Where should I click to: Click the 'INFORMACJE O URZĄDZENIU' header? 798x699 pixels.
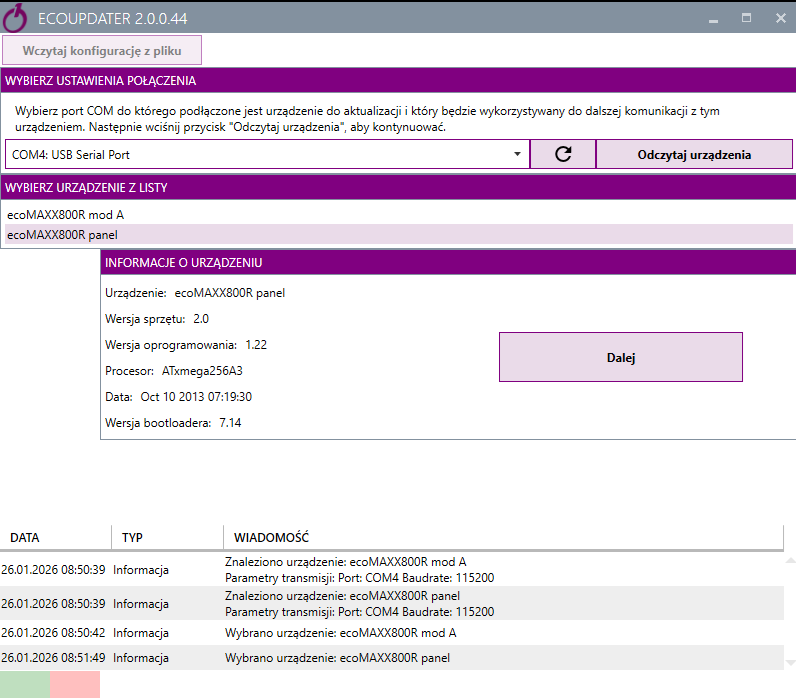click(448, 262)
